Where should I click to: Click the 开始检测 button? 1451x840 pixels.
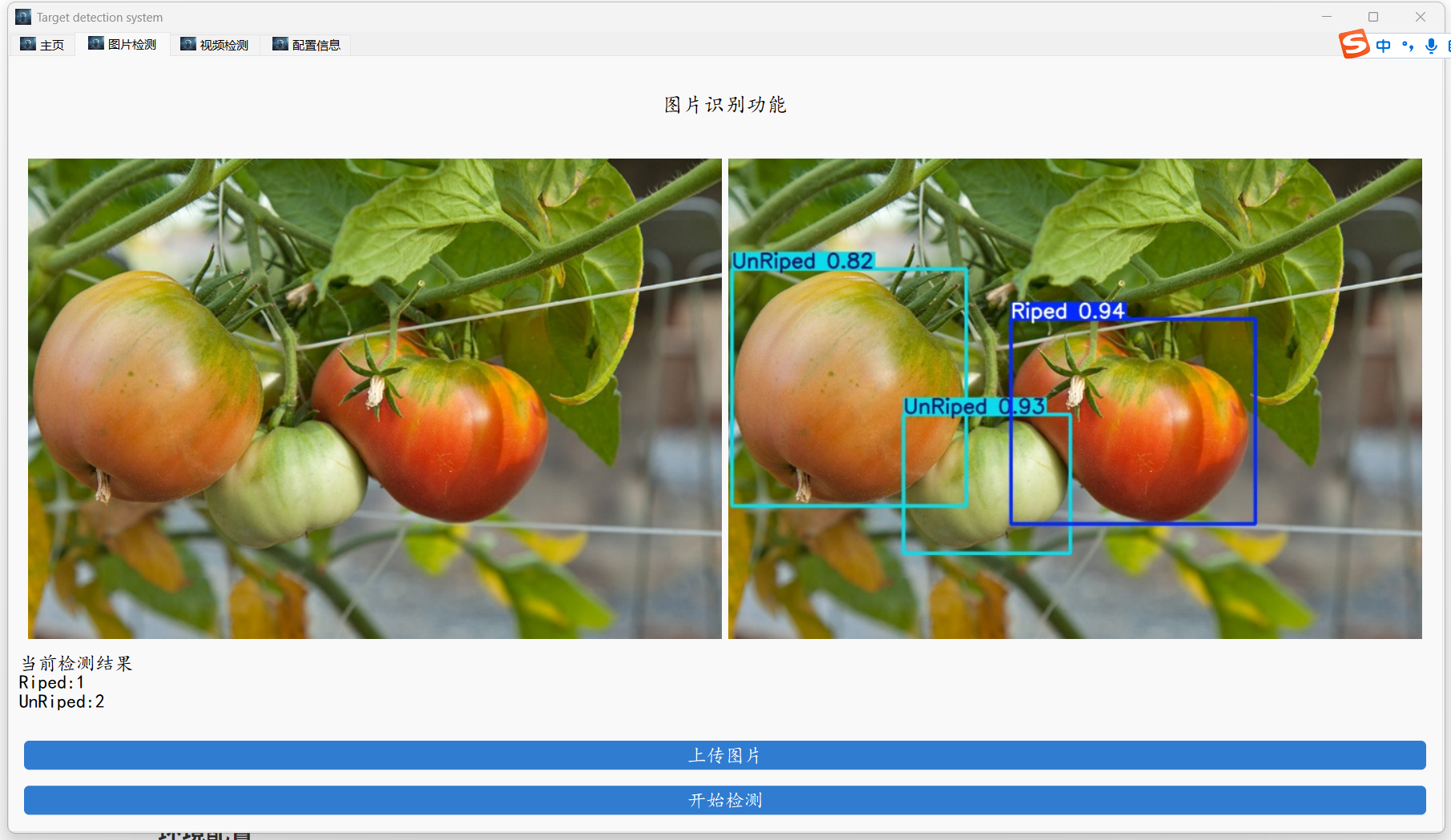(x=724, y=800)
